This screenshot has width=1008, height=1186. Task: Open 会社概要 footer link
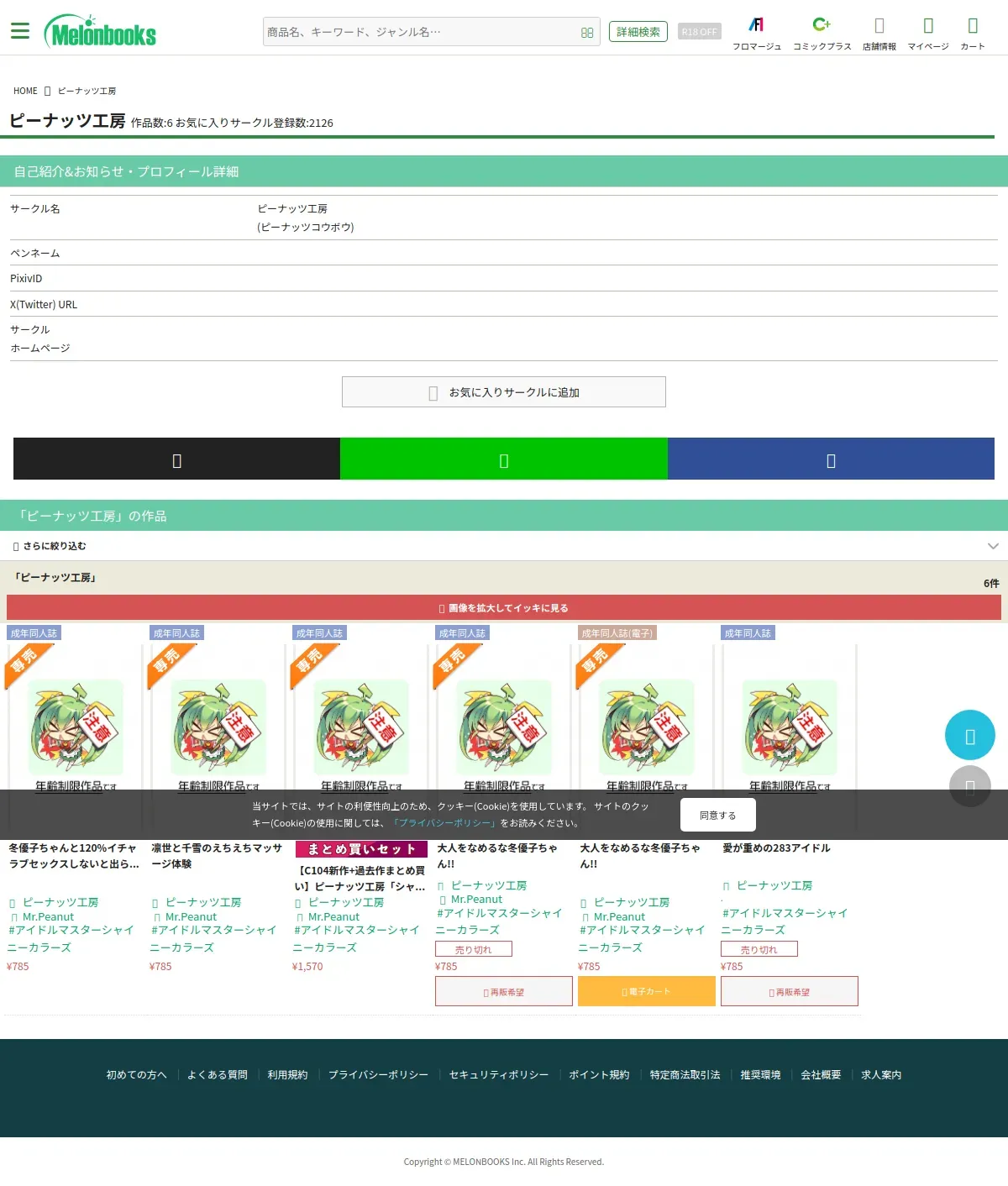click(x=821, y=1074)
